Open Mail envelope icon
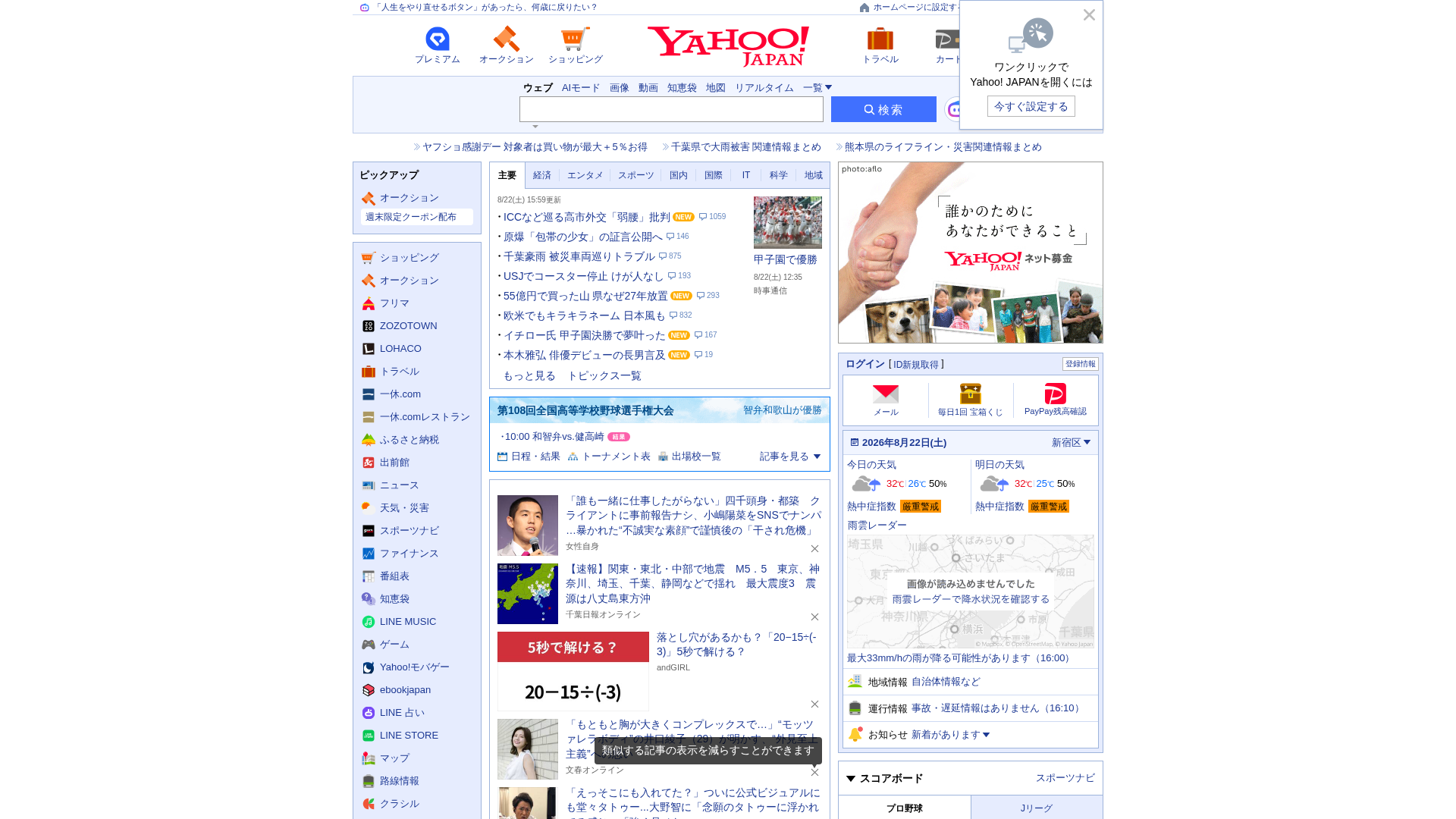 point(886,394)
